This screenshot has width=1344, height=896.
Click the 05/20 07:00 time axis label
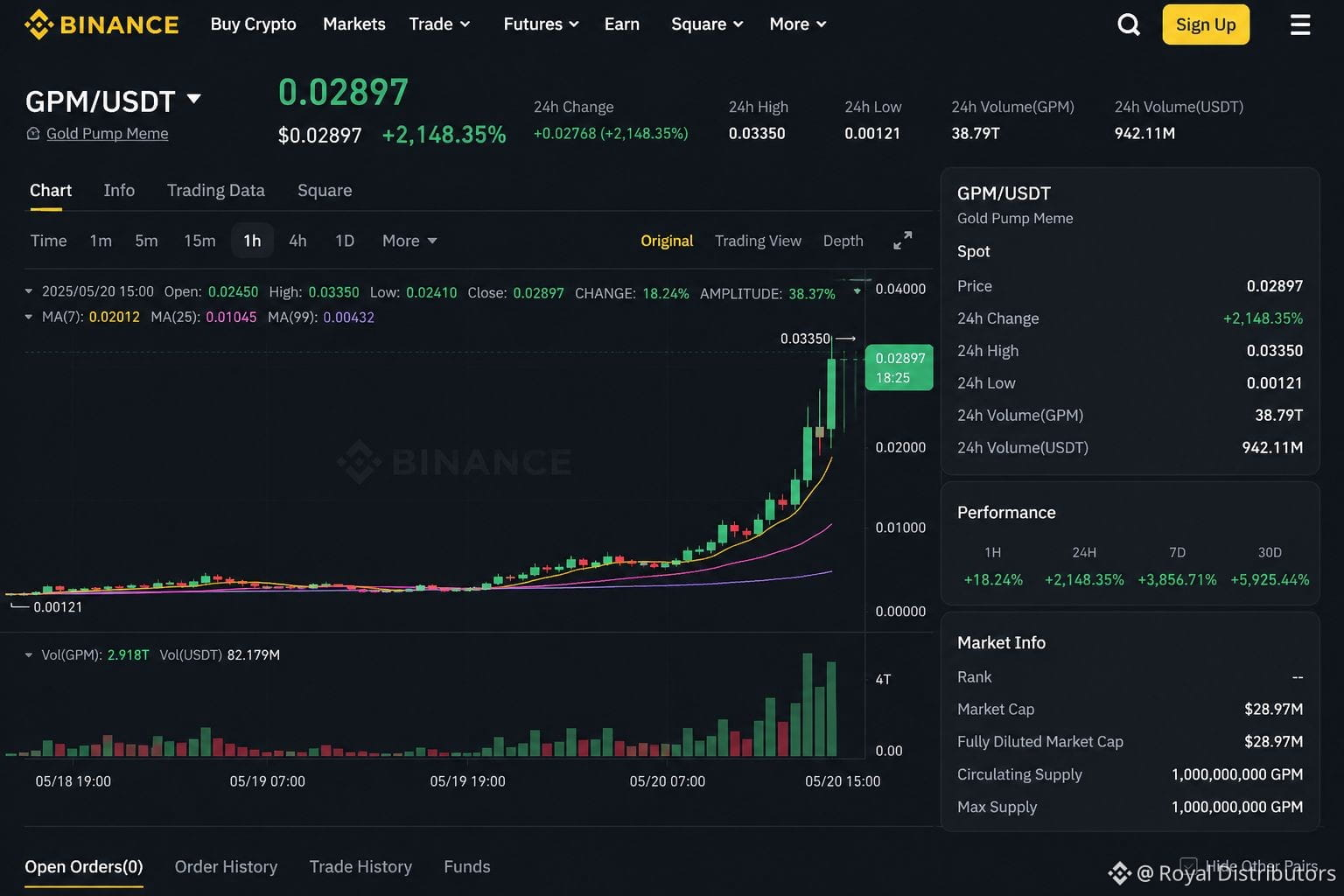tap(668, 781)
